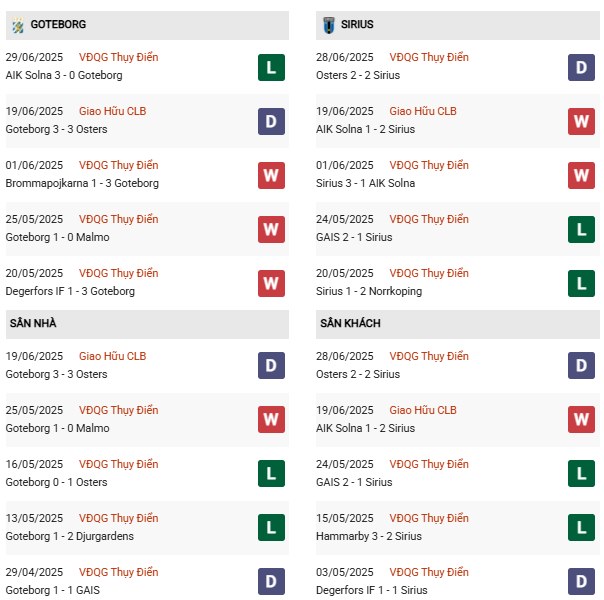
Task: Click the L badge for Goteborg 1-2 Djurgardens
Action: tap(271, 528)
